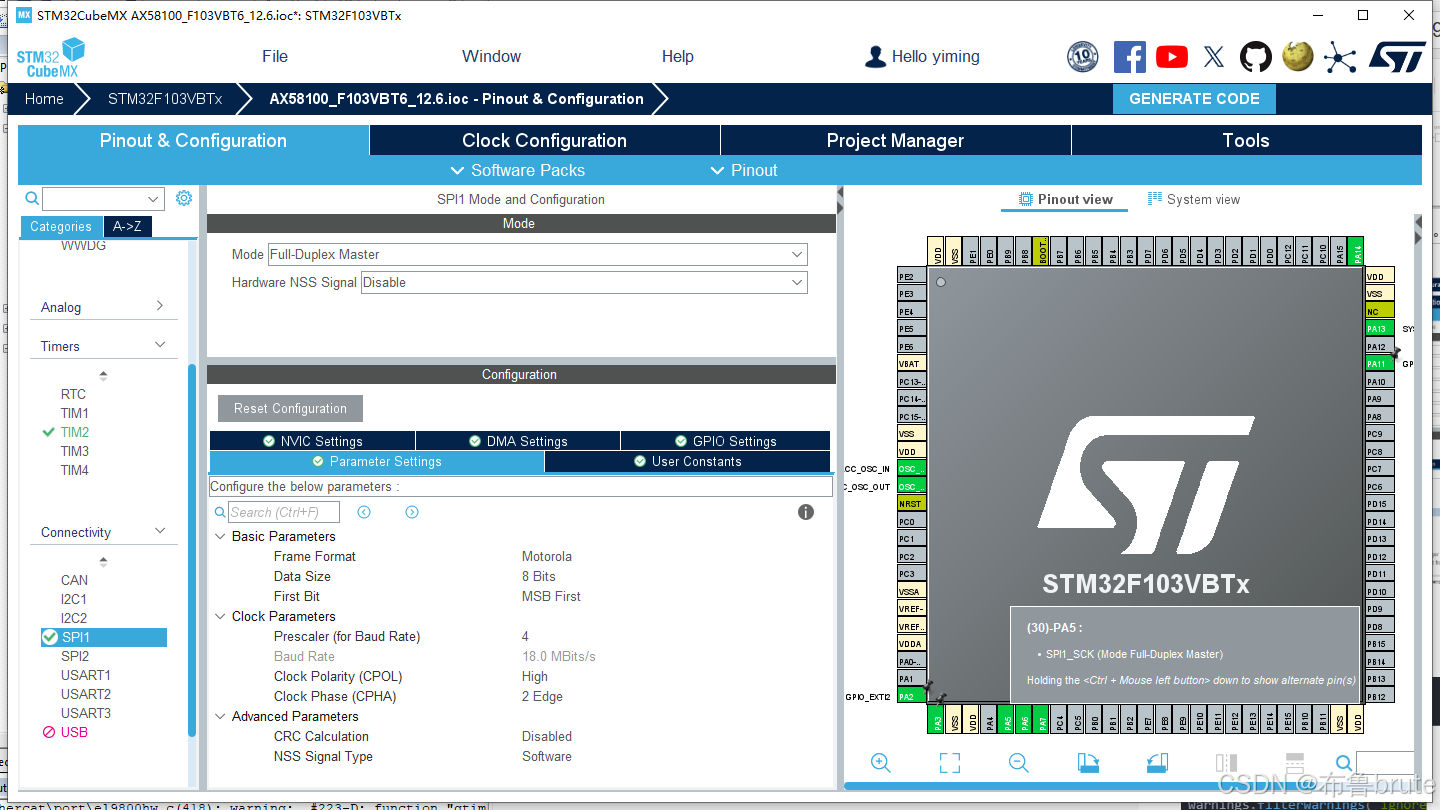Click the horizontal split view icon
1440x810 pixels.
coord(1294,763)
